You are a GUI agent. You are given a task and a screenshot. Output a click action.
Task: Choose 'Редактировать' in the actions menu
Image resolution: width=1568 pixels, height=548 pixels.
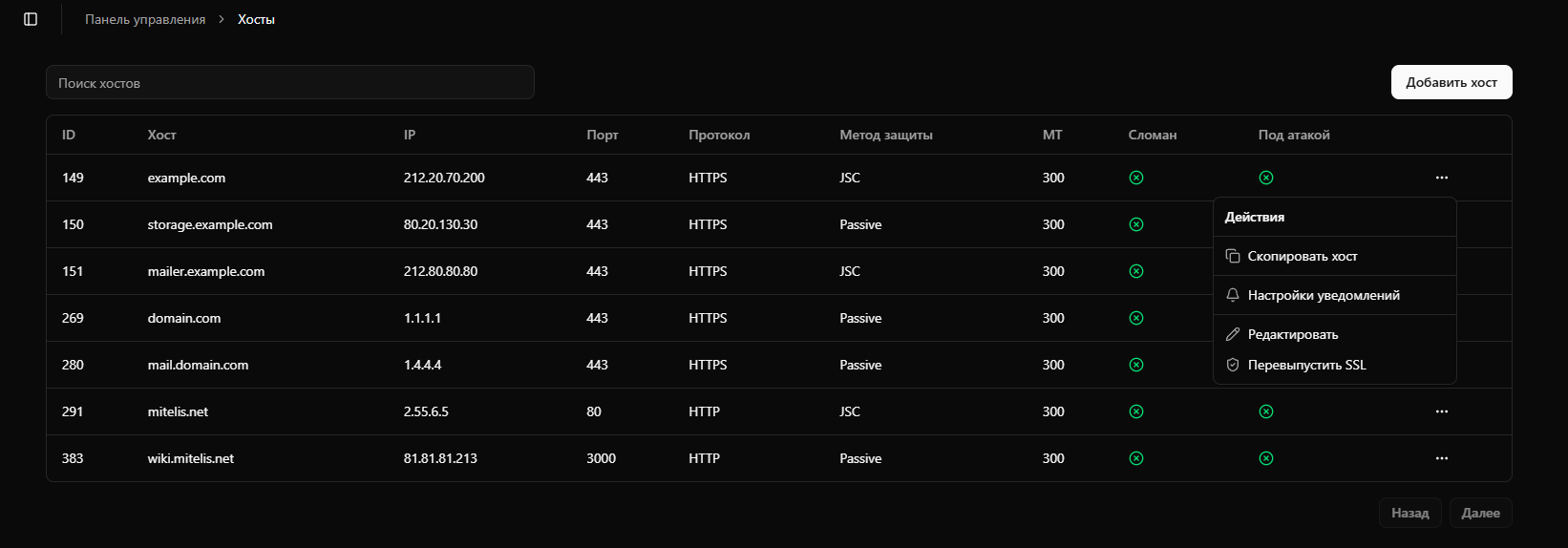1292,334
